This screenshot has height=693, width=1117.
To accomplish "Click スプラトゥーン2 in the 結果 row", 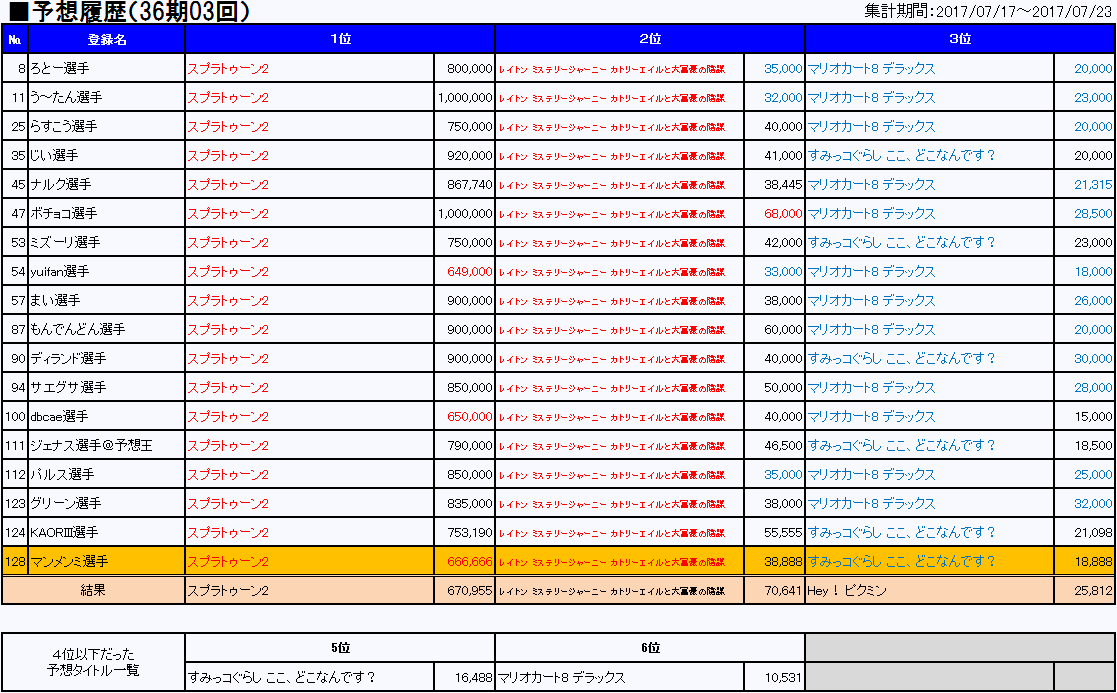I will coord(228,590).
